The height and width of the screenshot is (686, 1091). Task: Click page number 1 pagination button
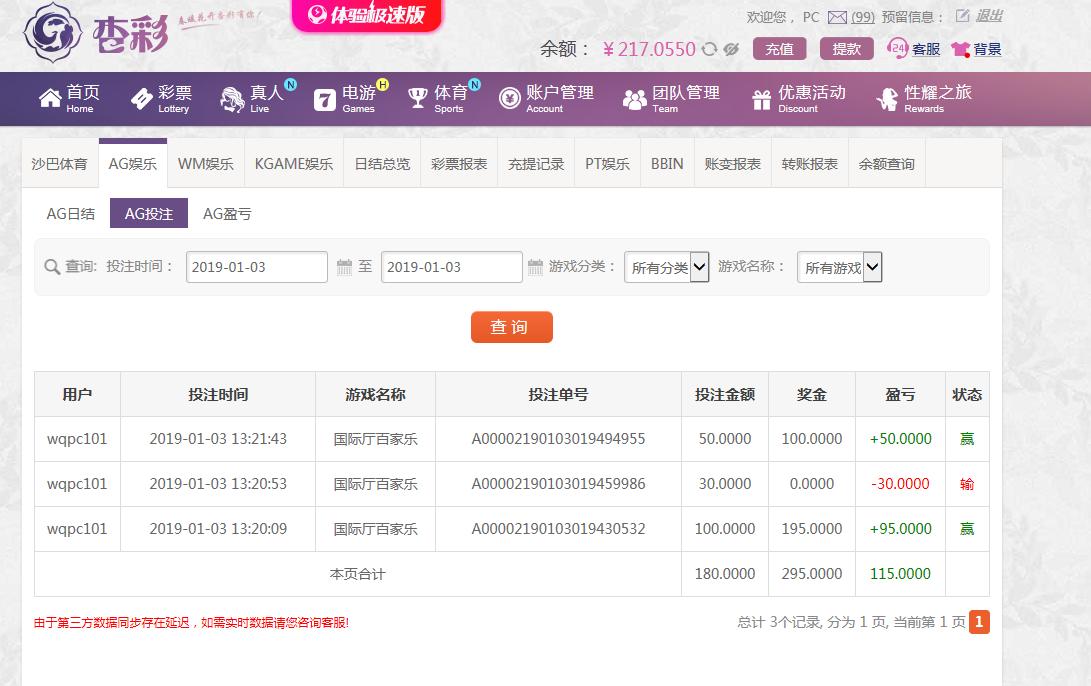click(979, 622)
